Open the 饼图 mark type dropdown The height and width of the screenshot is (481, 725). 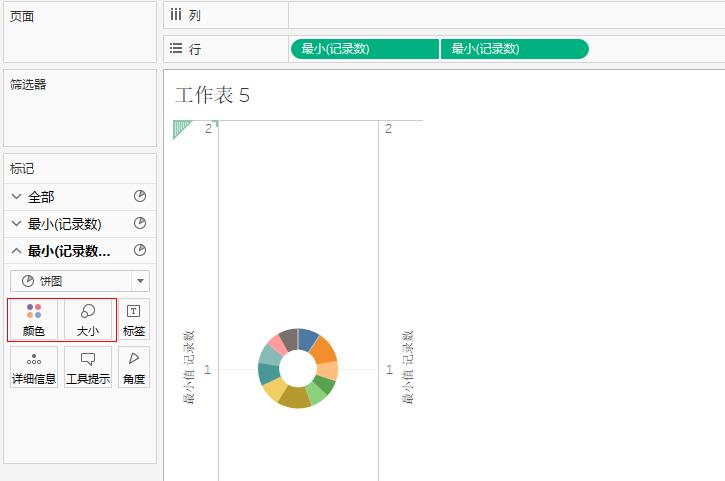pyautogui.click(x=80, y=281)
